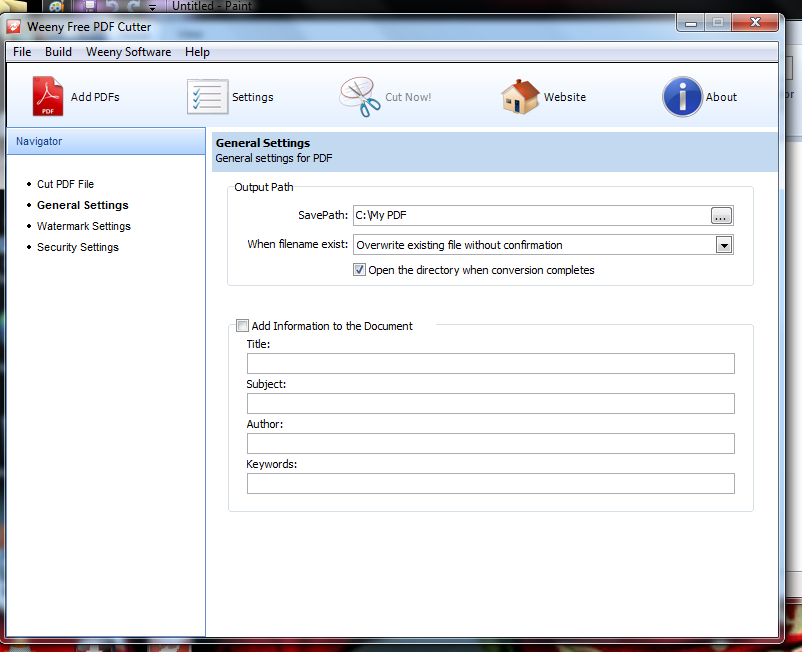
Task: Click the Paint app icon in background window
Action: point(56,6)
